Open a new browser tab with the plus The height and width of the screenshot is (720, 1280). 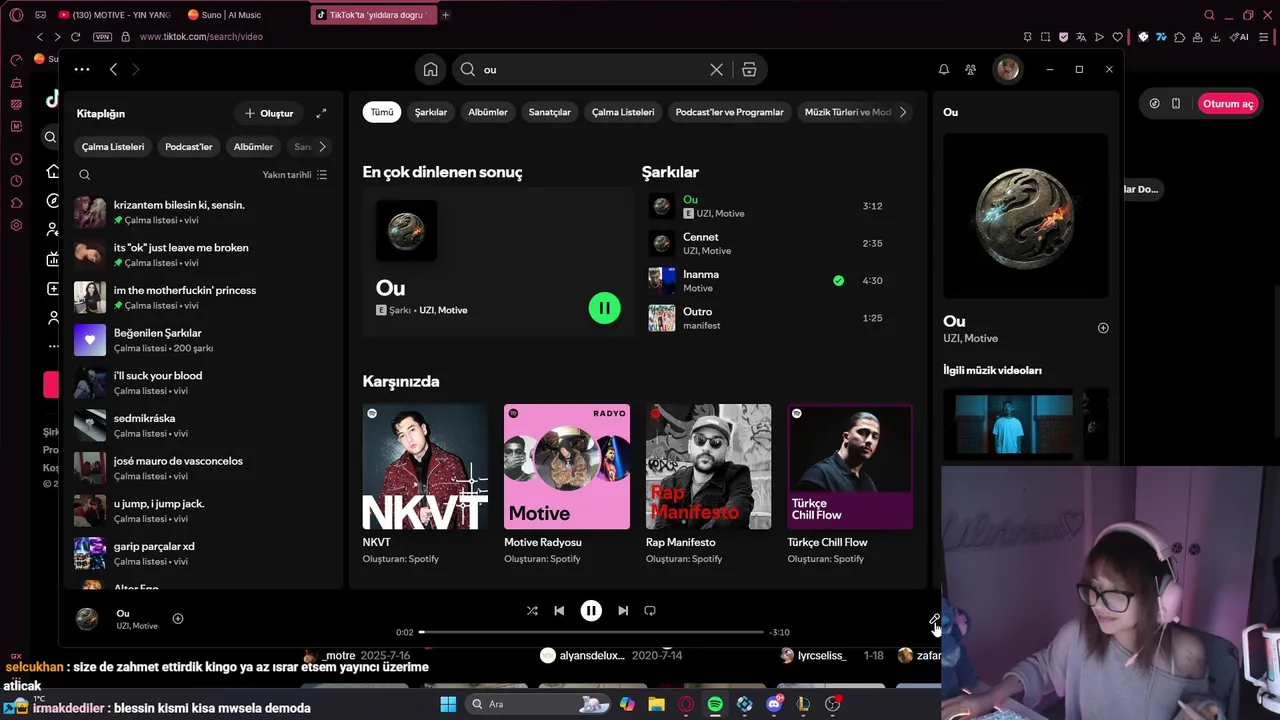point(445,15)
